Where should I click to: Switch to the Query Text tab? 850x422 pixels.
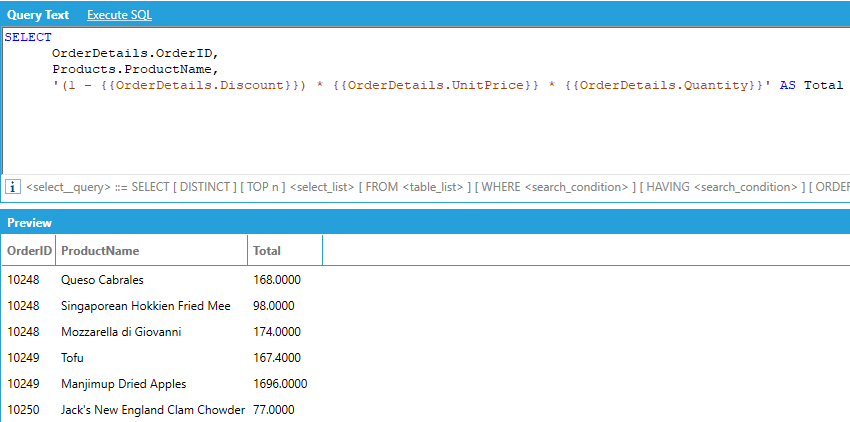37,15
